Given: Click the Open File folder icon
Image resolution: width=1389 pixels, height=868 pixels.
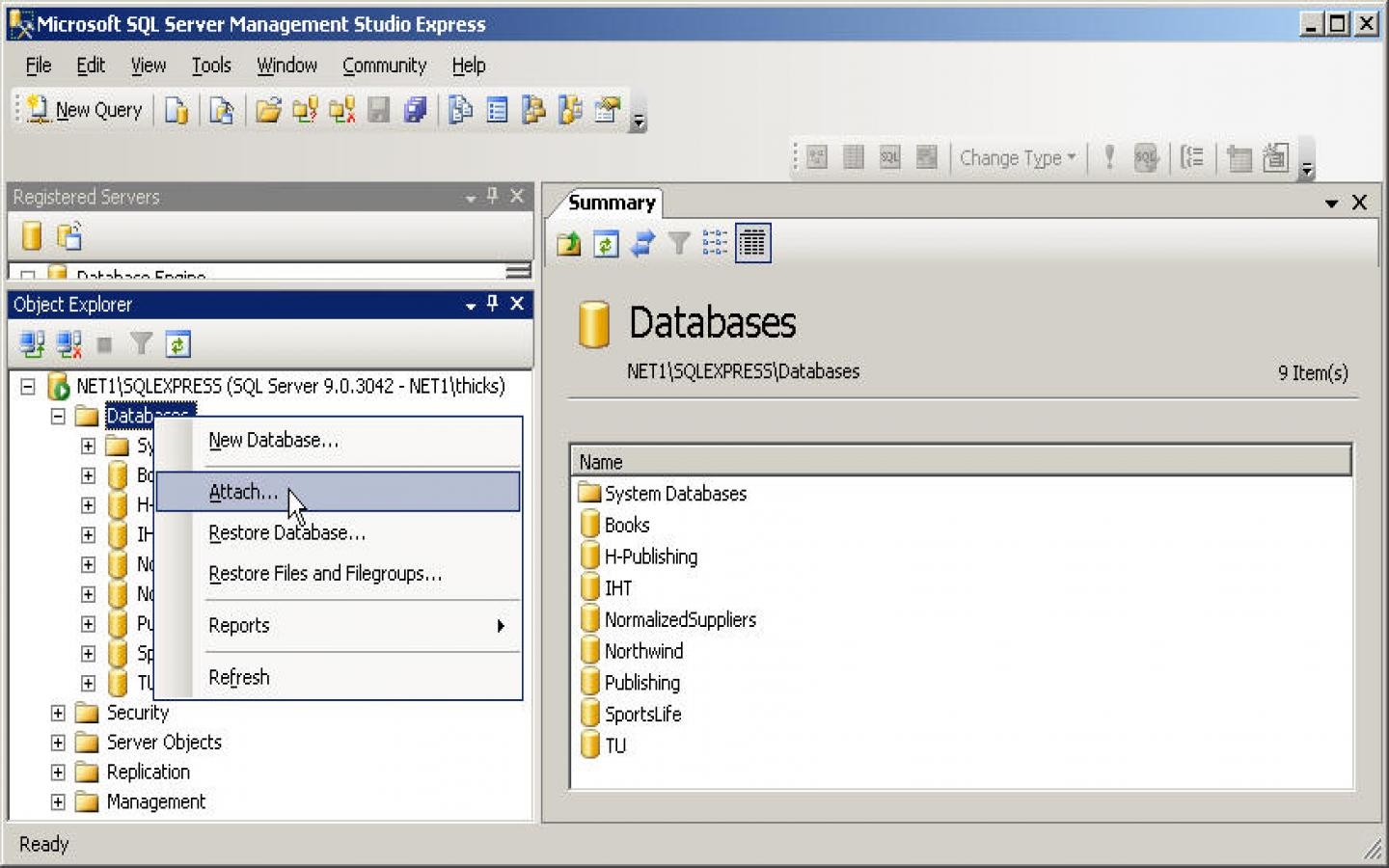Looking at the screenshot, I should coord(268,110).
